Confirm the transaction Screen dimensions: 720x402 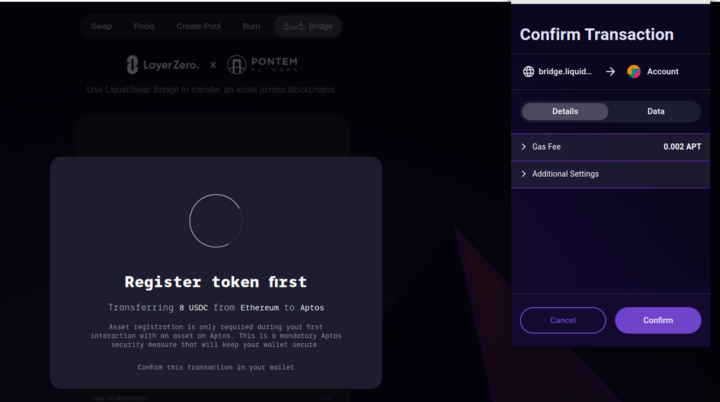click(x=658, y=320)
